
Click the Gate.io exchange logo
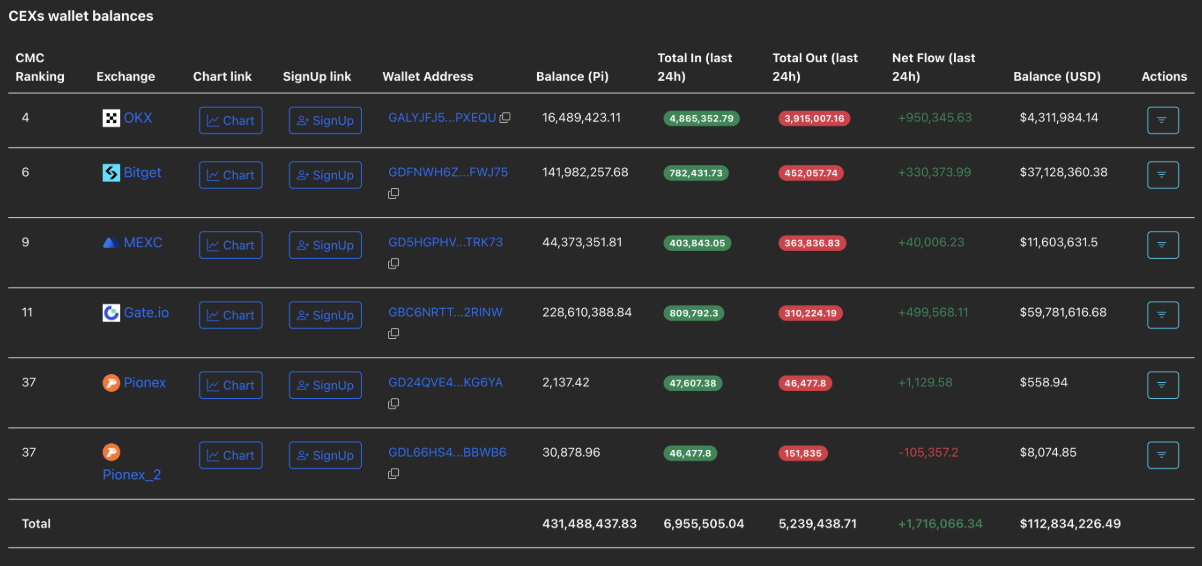111,313
